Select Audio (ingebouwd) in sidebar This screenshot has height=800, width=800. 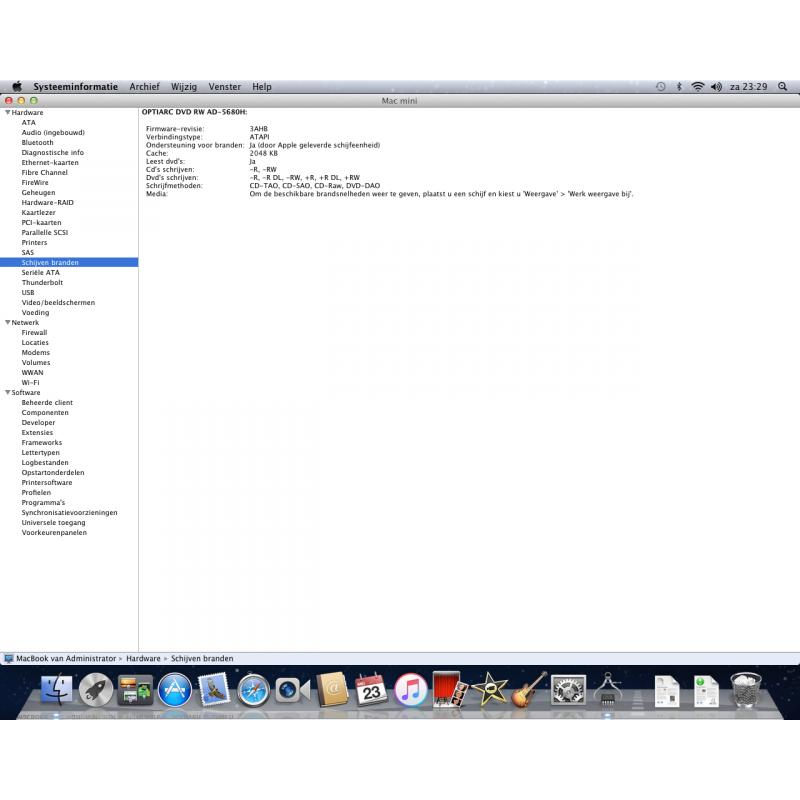coord(53,133)
